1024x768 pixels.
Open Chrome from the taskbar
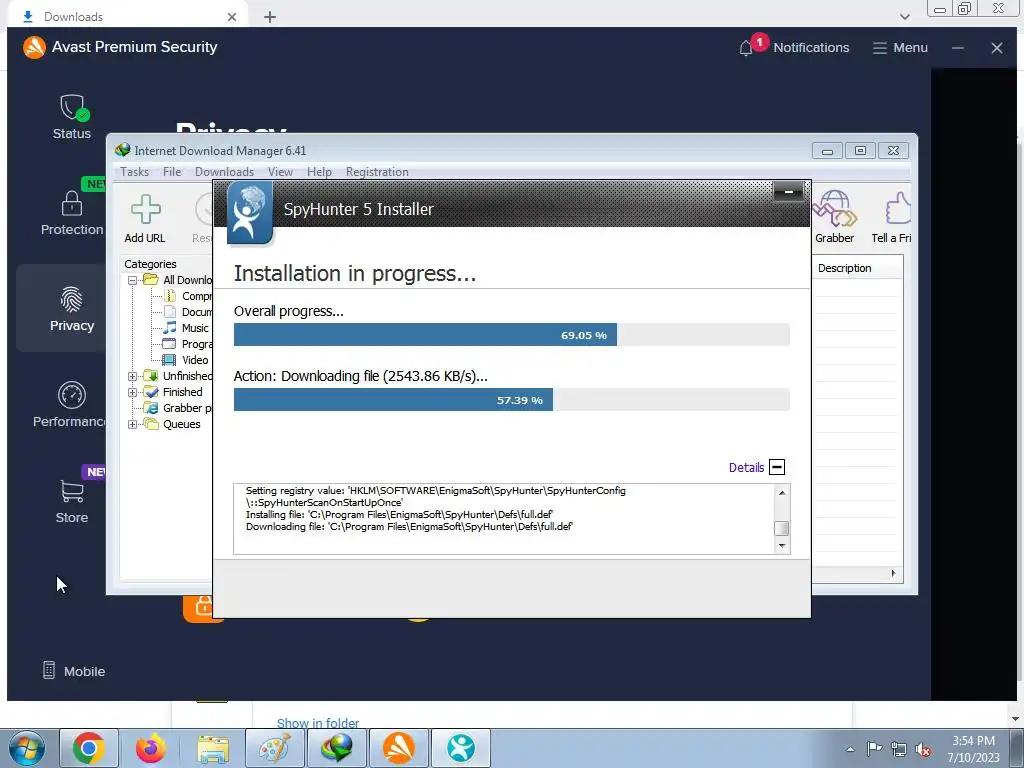(89, 748)
